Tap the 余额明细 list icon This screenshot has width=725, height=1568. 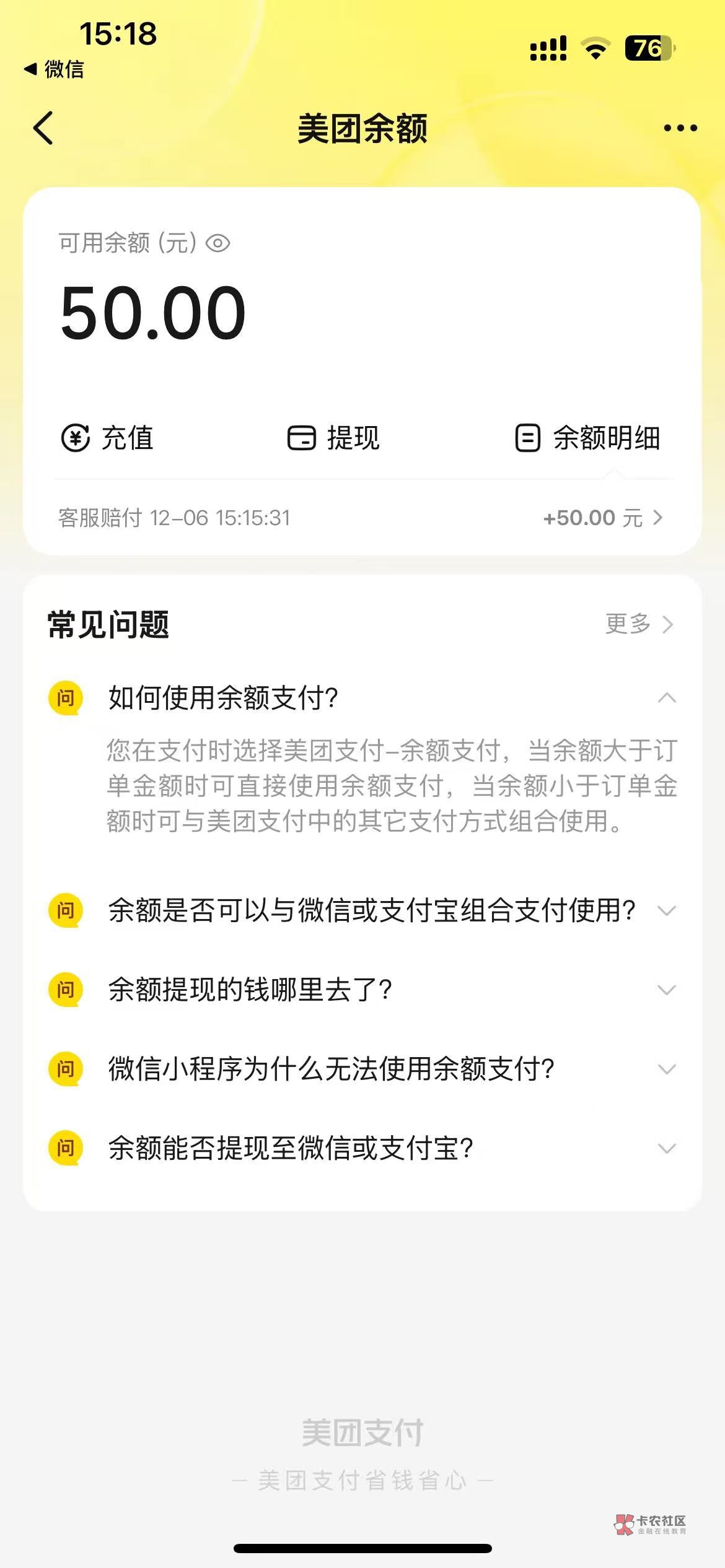click(527, 438)
